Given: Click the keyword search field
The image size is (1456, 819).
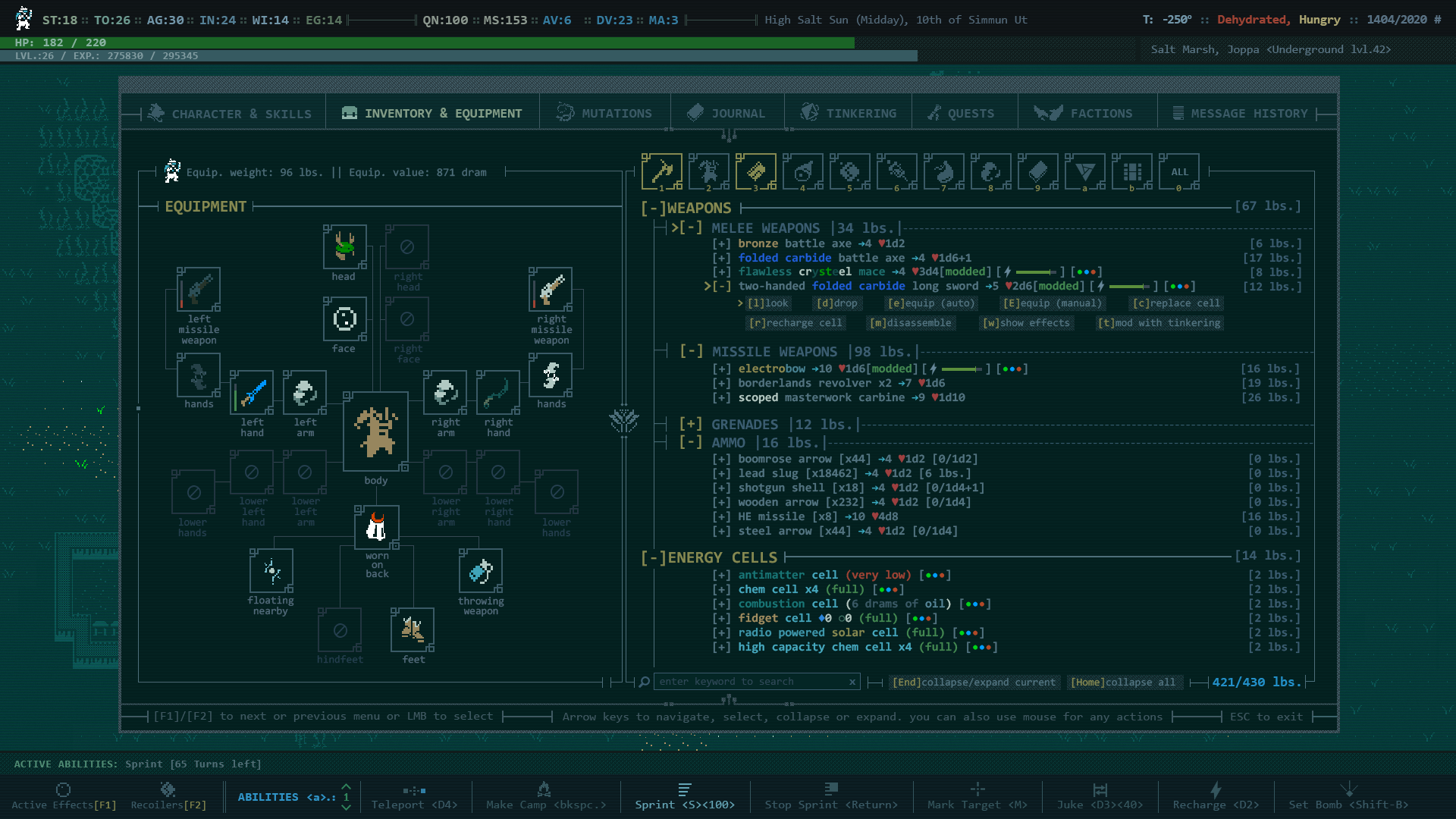Looking at the screenshot, I should [751, 682].
